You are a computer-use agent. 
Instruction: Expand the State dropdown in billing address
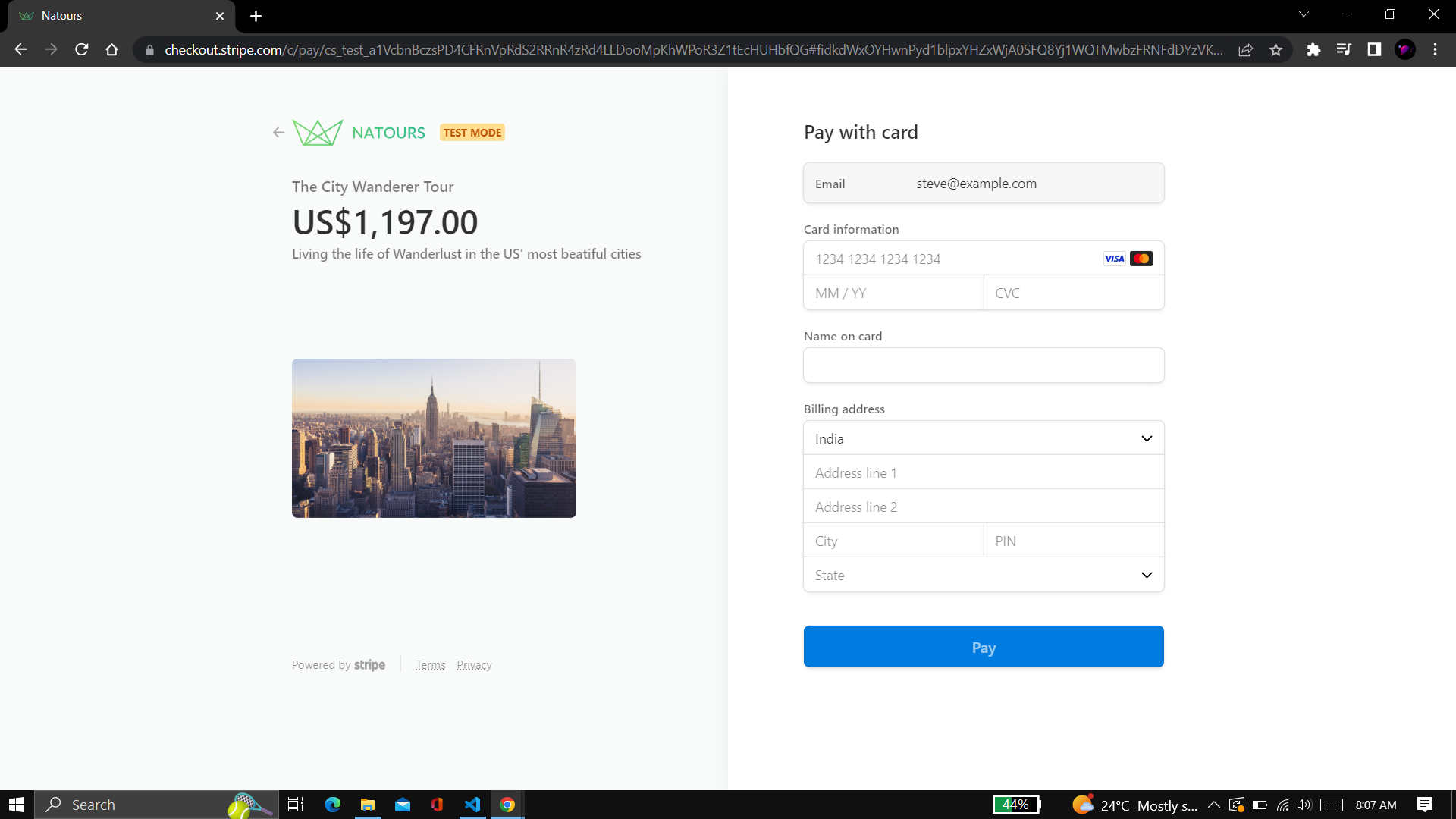coord(983,575)
